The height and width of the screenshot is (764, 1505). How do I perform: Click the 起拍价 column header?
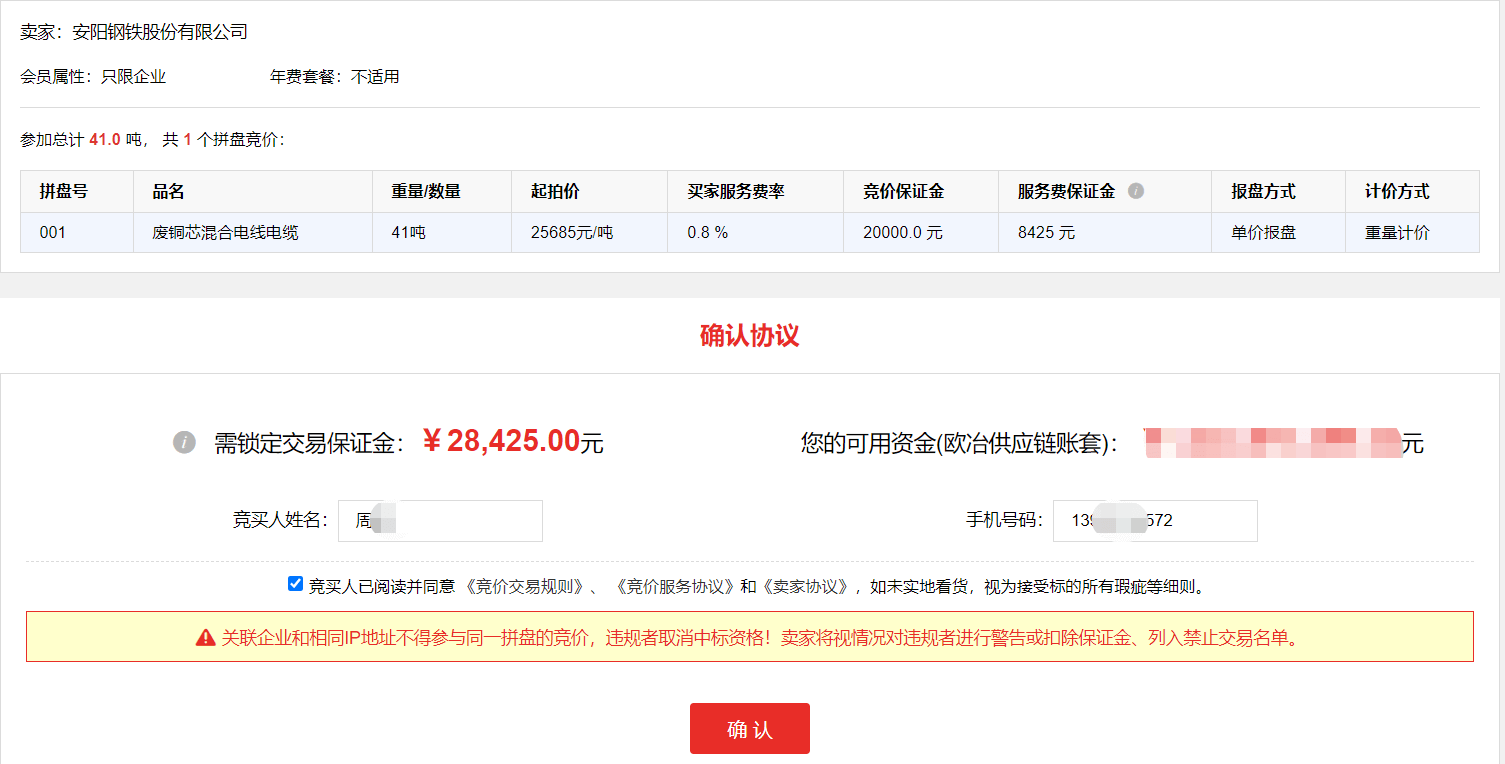[555, 191]
